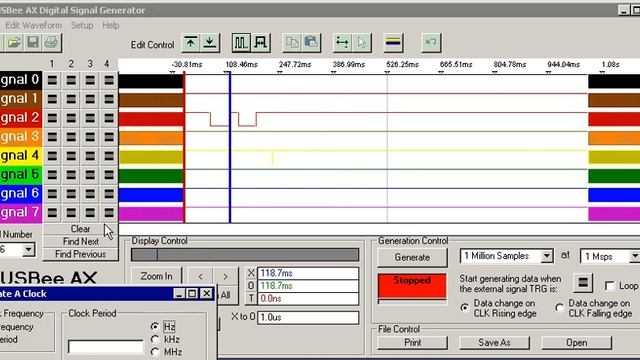Select the MHz clock period unit
This screenshot has height=360, width=640.
pyautogui.click(x=155, y=351)
